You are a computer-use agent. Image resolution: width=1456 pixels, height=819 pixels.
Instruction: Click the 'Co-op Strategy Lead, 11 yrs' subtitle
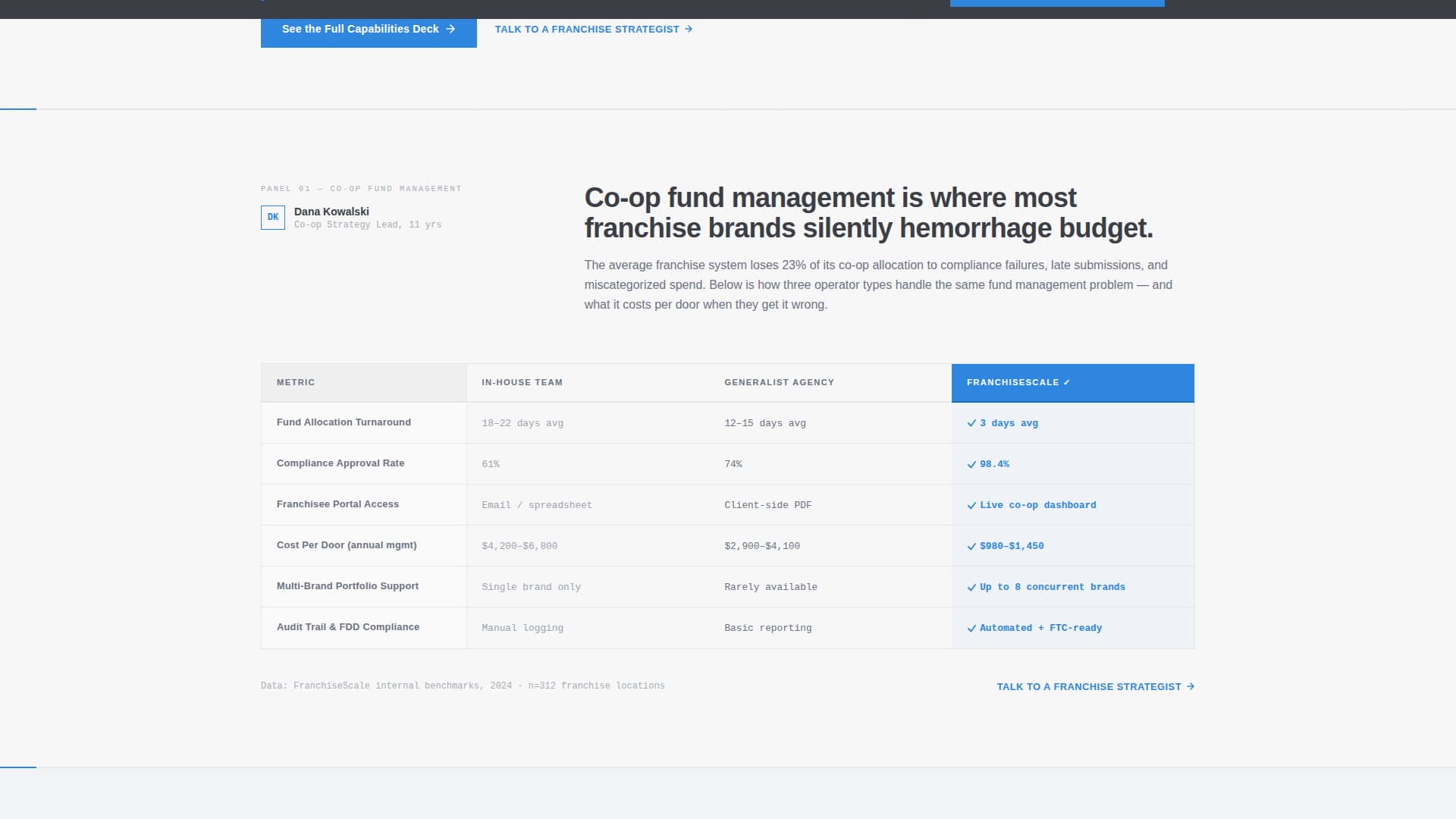(368, 224)
